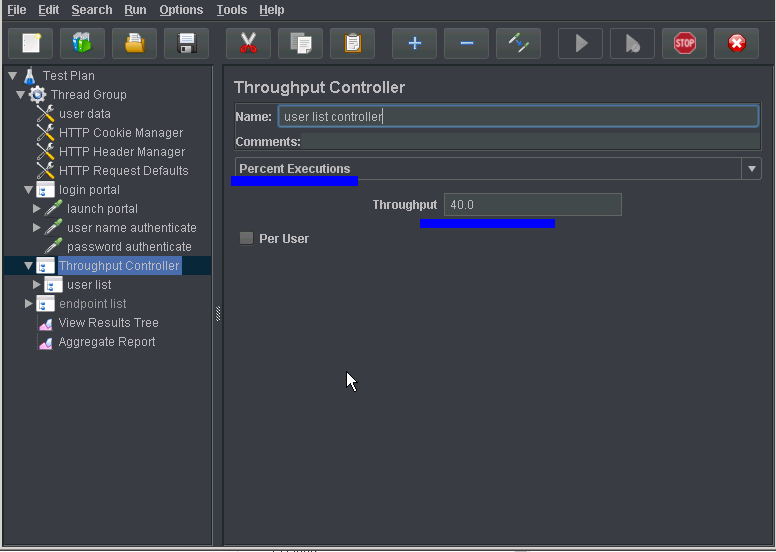Click the Aggregate Report listener icon

[x=46, y=342]
